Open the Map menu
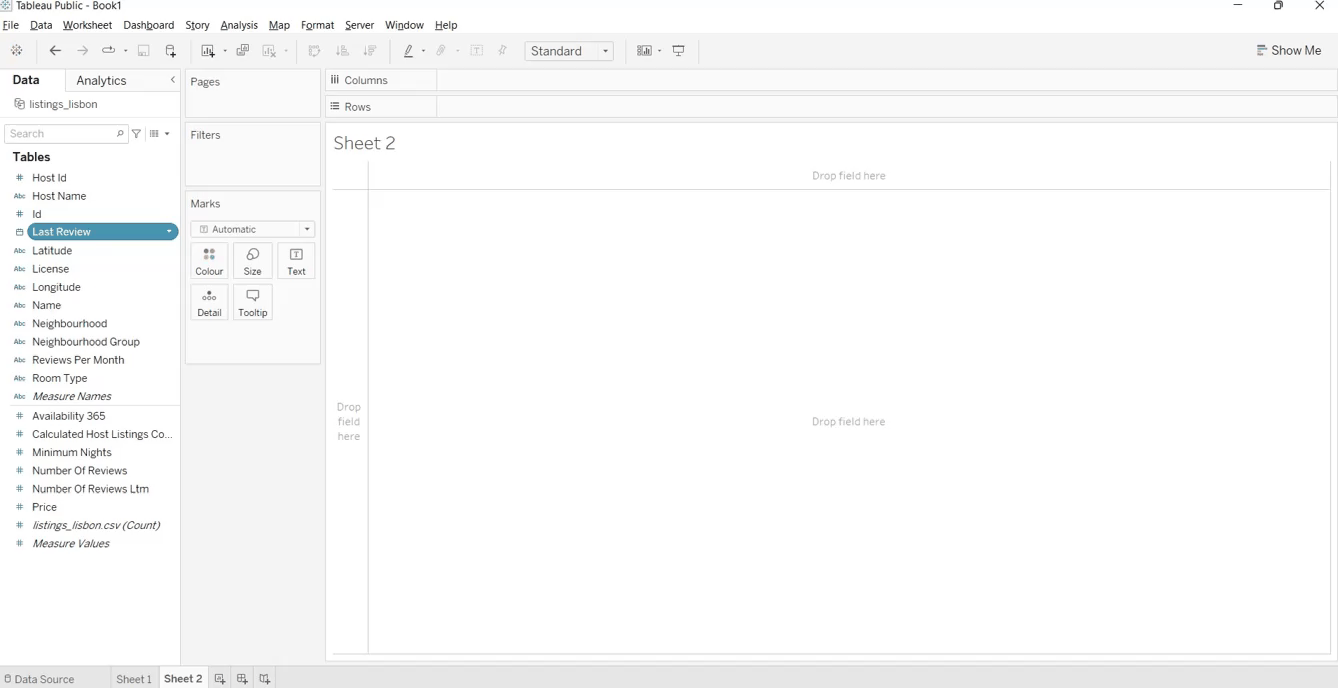 (279, 25)
